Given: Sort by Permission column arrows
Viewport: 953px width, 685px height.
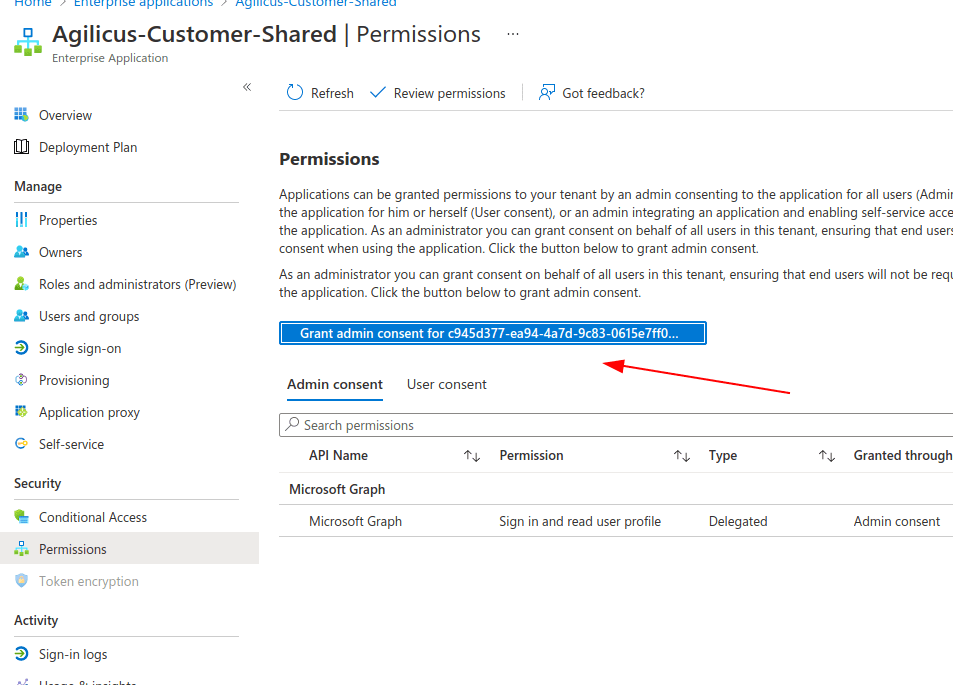Looking at the screenshot, I should (681, 455).
